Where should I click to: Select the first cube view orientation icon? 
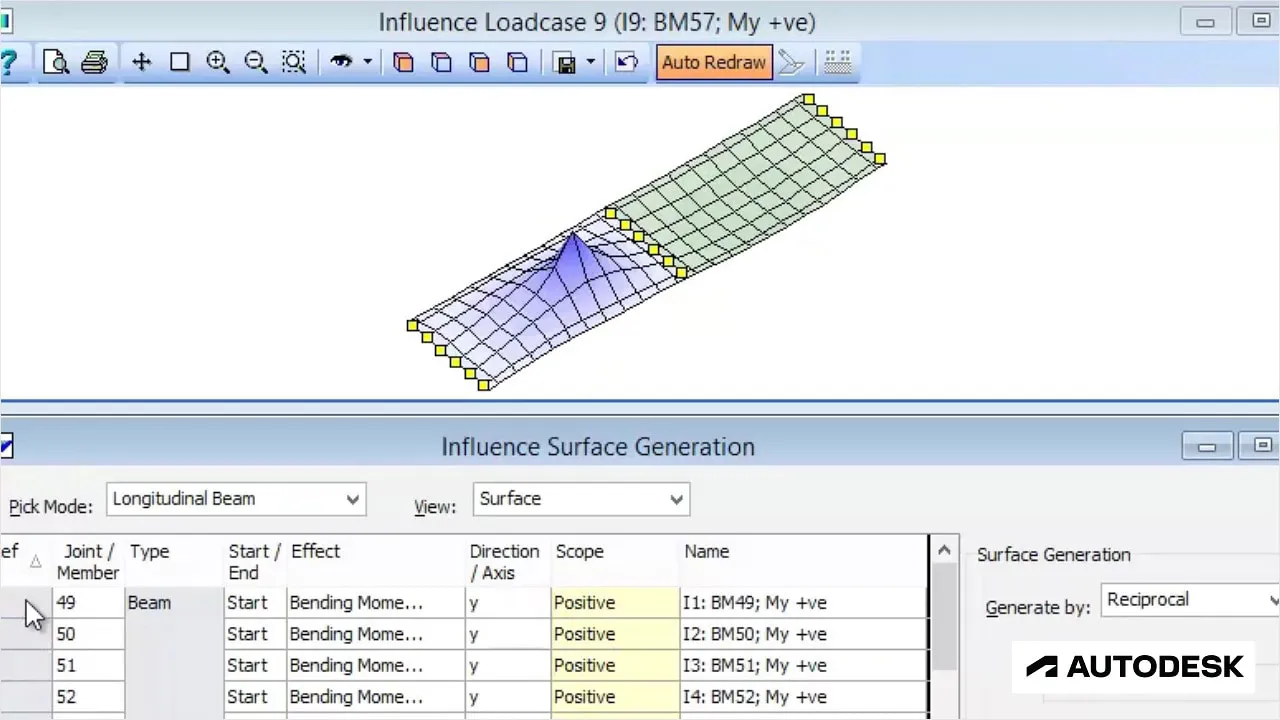click(403, 62)
